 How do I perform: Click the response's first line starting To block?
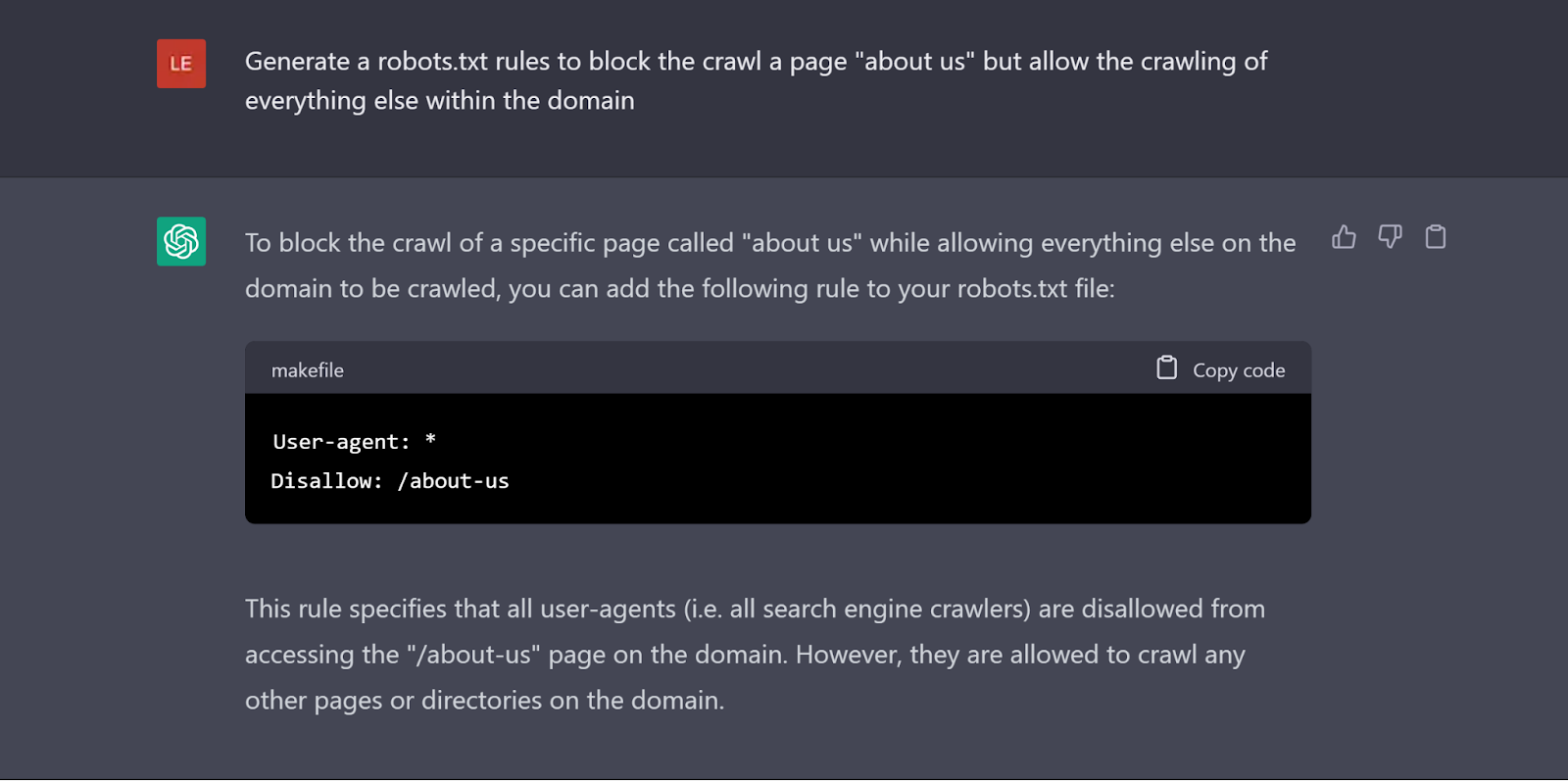coord(769,243)
